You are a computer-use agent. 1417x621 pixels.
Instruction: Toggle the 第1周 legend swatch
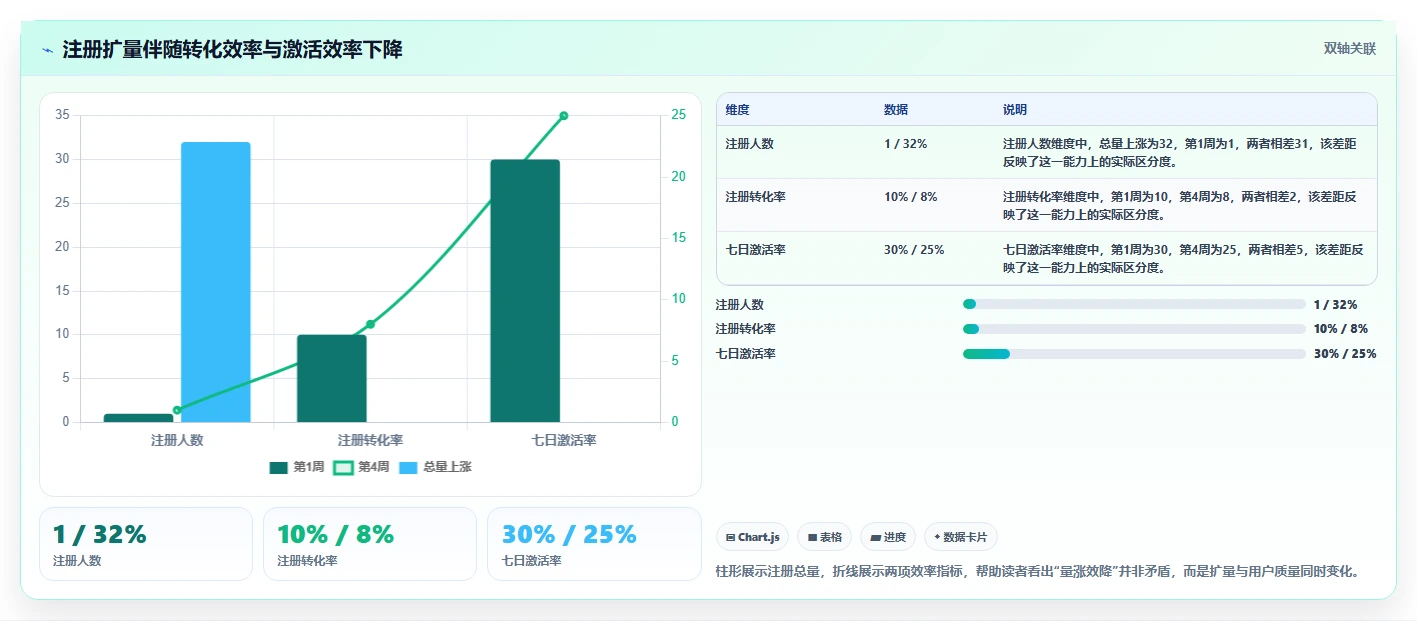(x=278, y=467)
